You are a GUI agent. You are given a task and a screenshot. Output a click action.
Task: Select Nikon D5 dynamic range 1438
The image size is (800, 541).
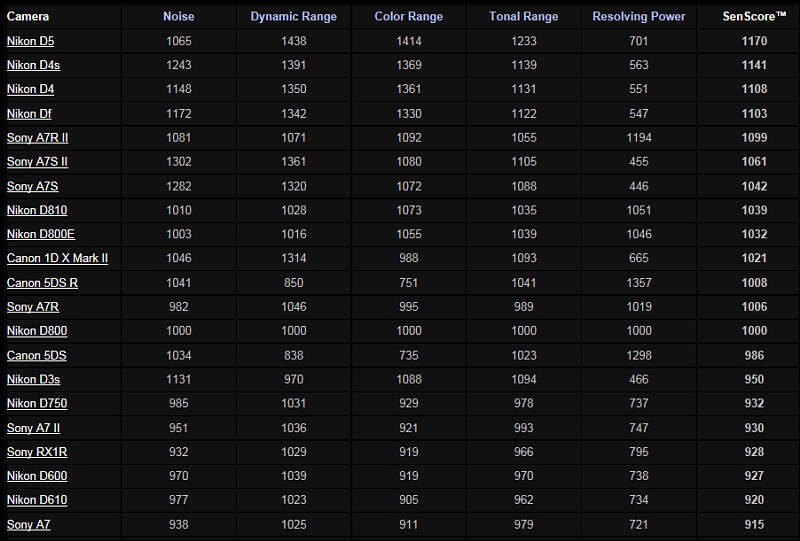coord(294,41)
